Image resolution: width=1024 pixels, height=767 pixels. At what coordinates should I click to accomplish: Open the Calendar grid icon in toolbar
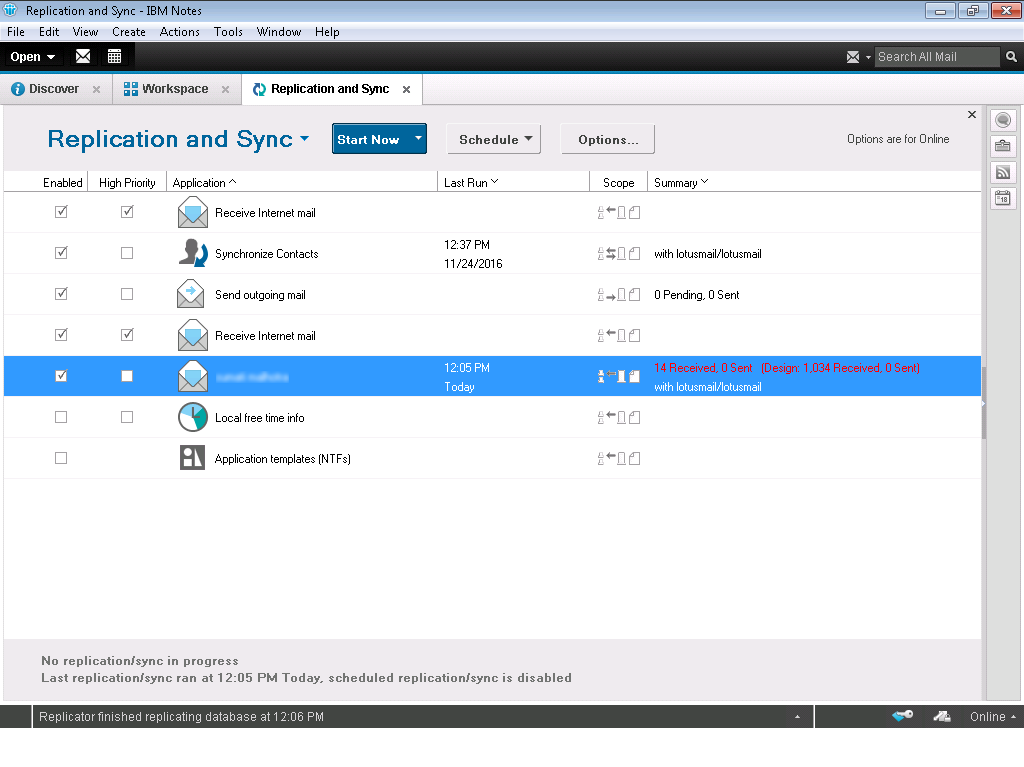[115, 56]
